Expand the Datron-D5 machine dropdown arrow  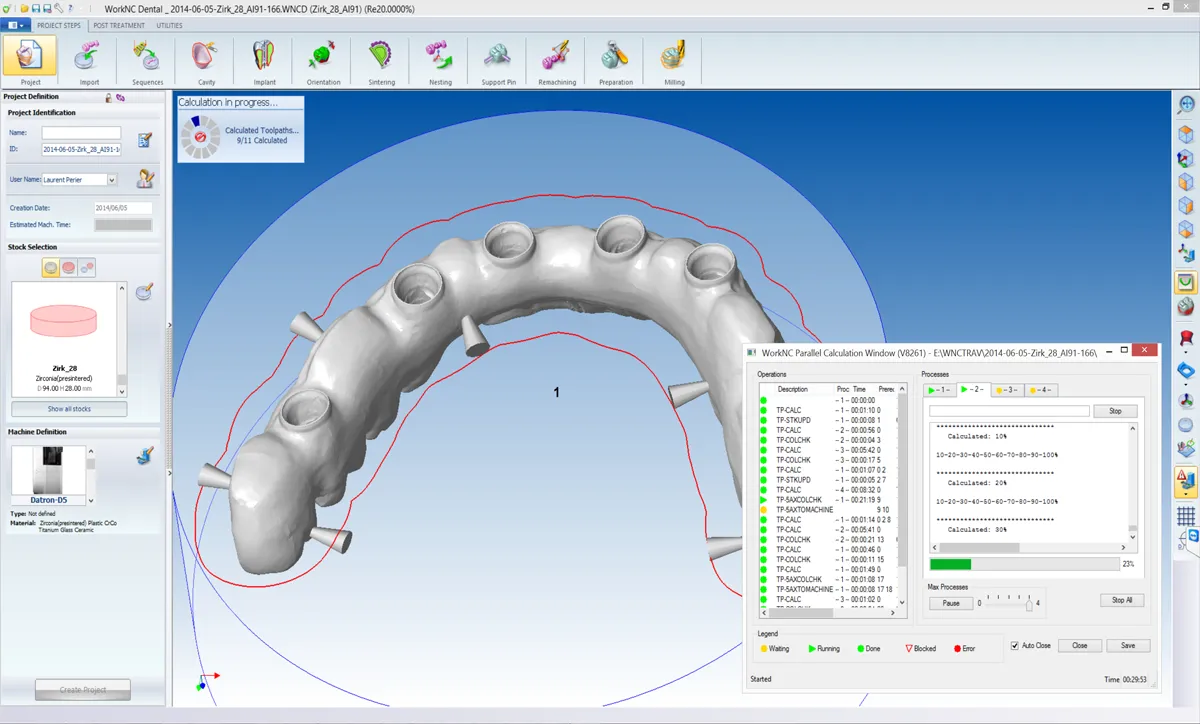(91, 500)
